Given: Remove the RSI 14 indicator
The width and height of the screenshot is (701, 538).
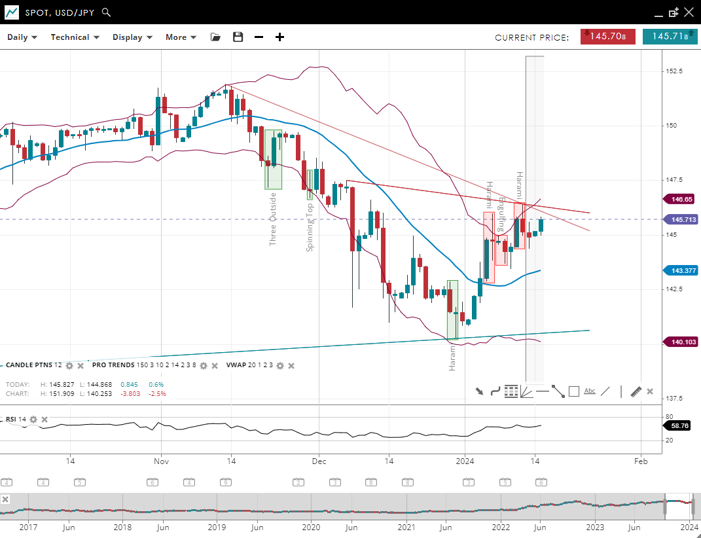Looking at the screenshot, I should tap(45, 419).
